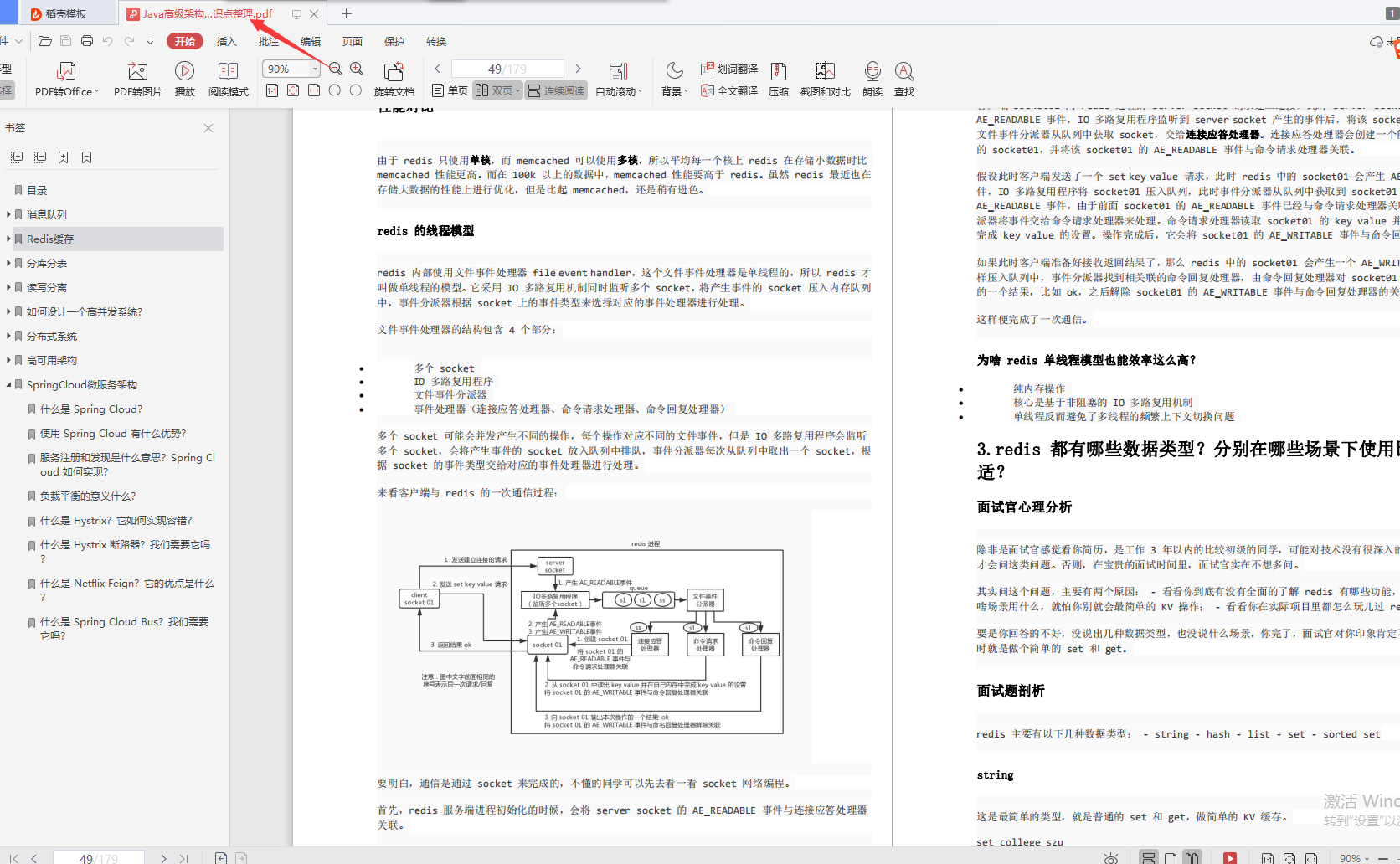Open bookmark 负载平衡的意义什么?
Viewport: 1400px width, 864px height.
[x=88, y=496]
